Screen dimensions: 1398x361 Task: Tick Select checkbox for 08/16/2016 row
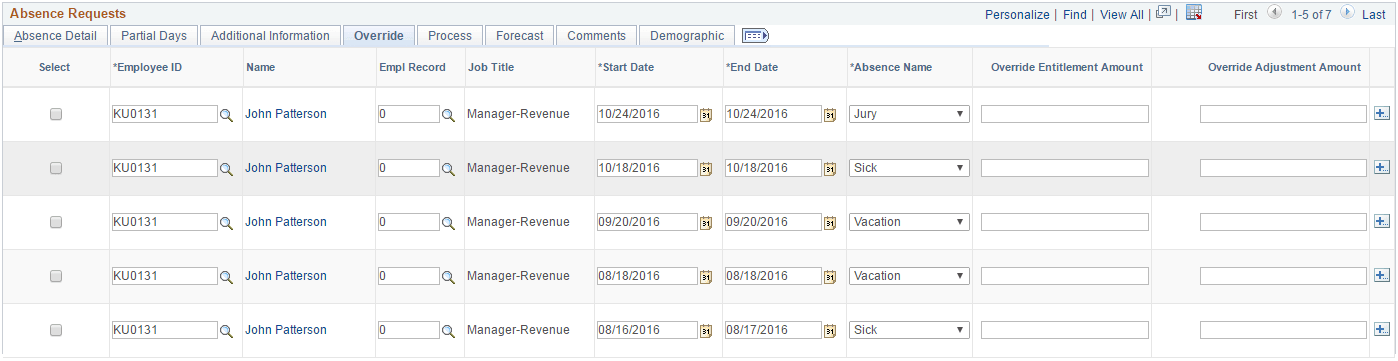tap(56, 330)
